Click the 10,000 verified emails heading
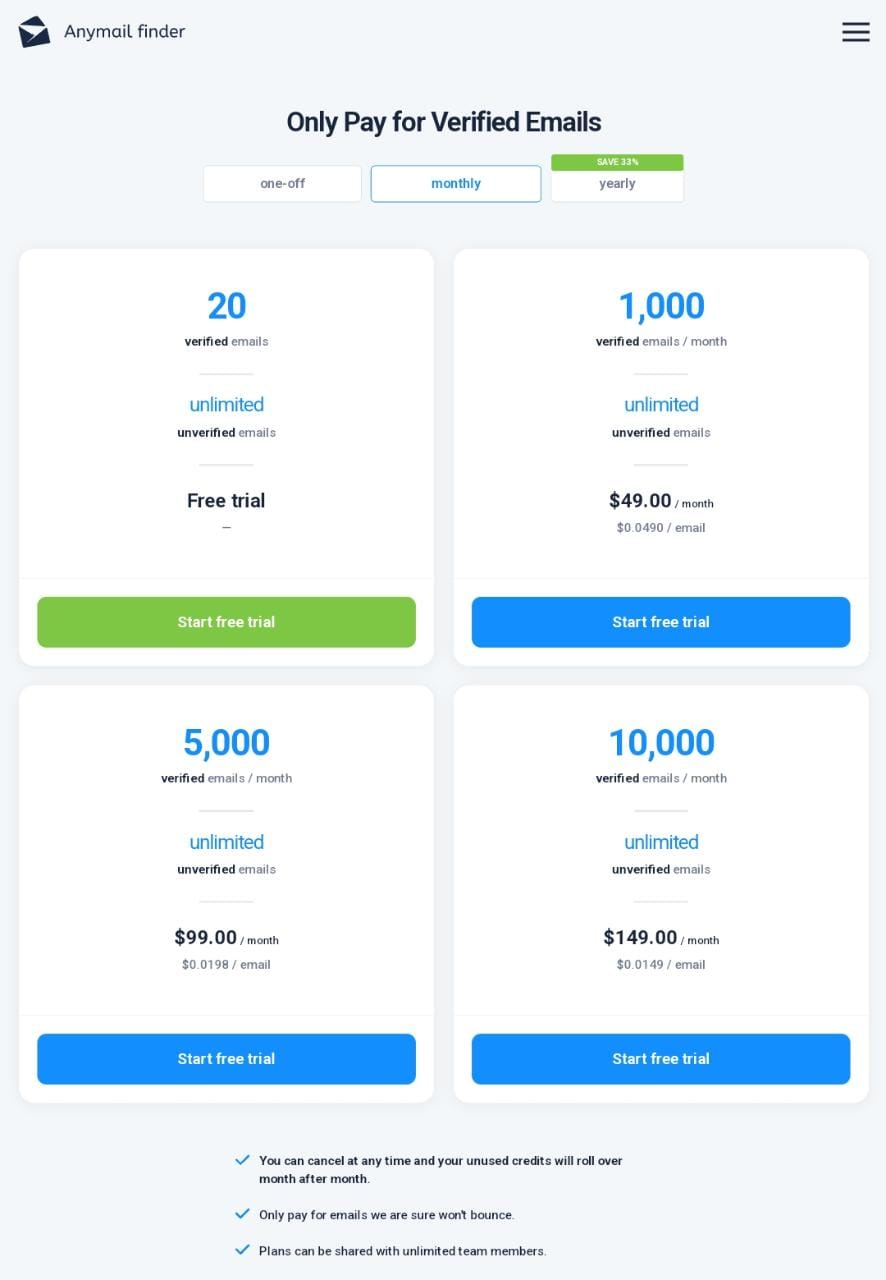The width and height of the screenshot is (886, 1280). click(x=661, y=743)
